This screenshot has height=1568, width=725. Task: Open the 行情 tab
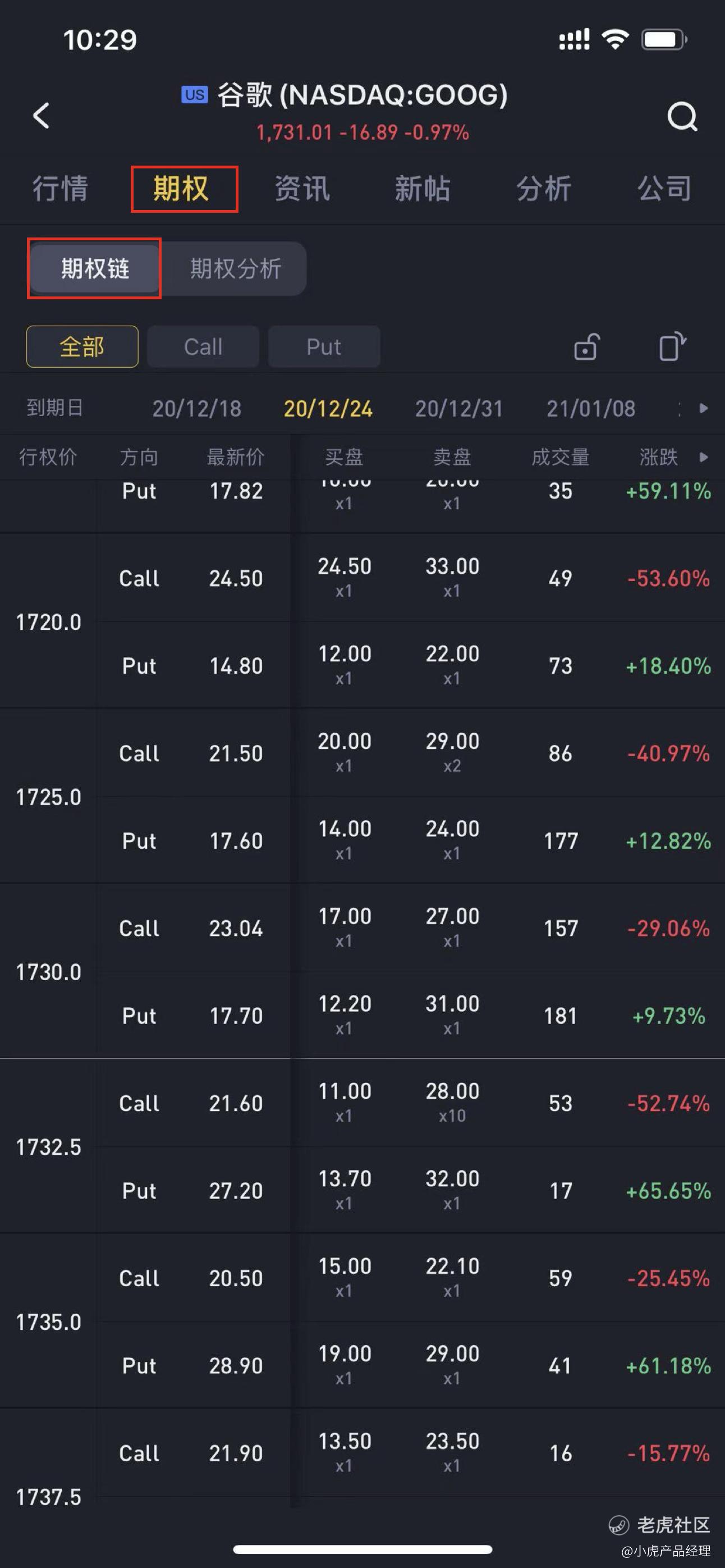(60, 189)
